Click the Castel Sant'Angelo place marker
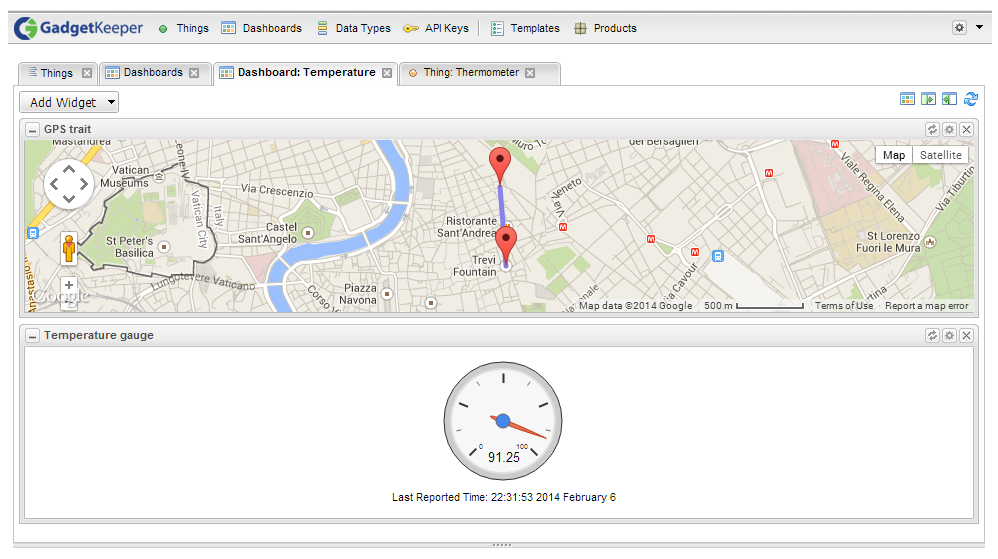The width and height of the screenshot is (998, 559). tap(308, 233)
